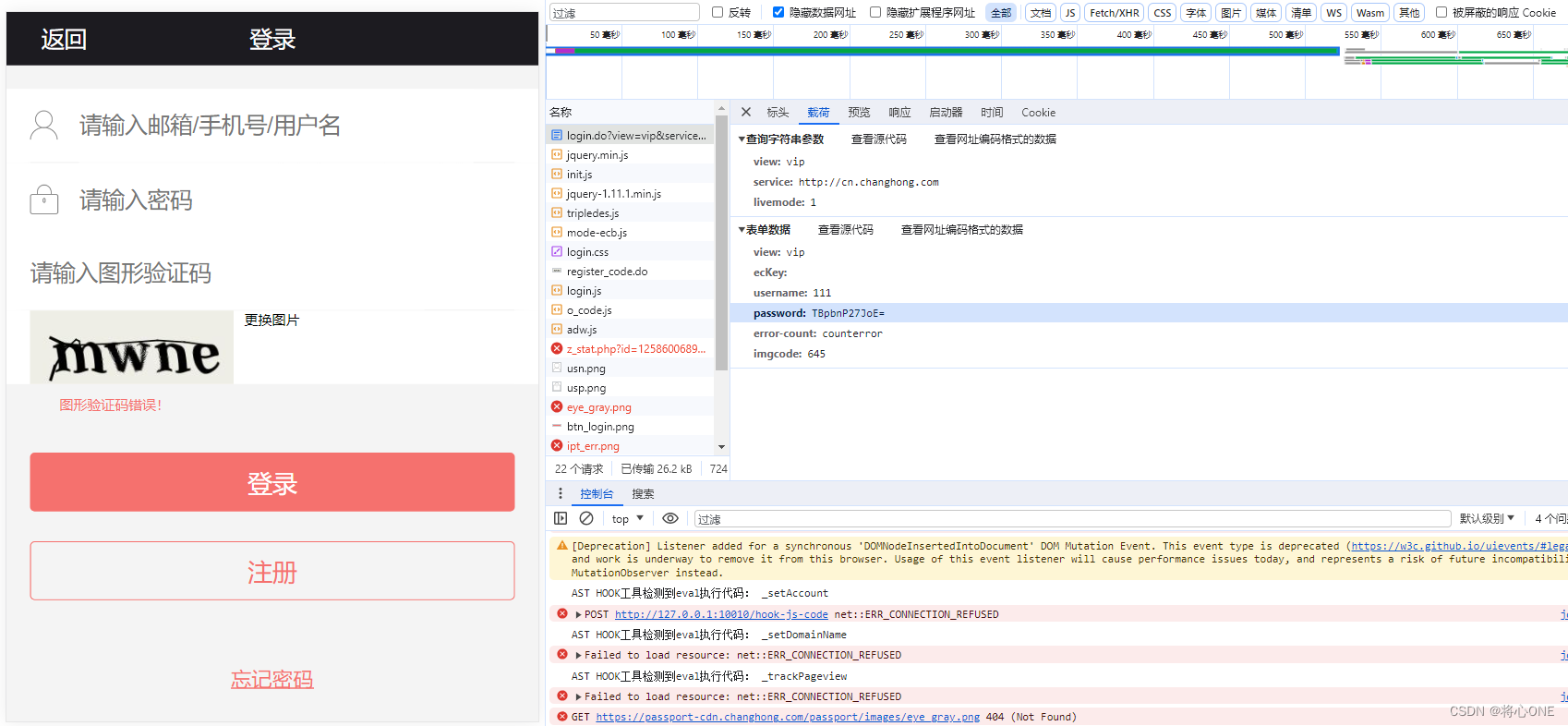Switch to the 响应 (Response) tab
Viewport: 1568px width, 726px height.
pyautogui.click(x=899, y=112)
